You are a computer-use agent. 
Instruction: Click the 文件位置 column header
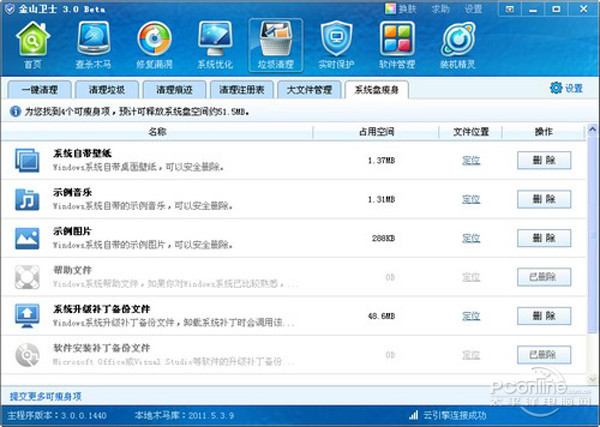pos(471,132)
